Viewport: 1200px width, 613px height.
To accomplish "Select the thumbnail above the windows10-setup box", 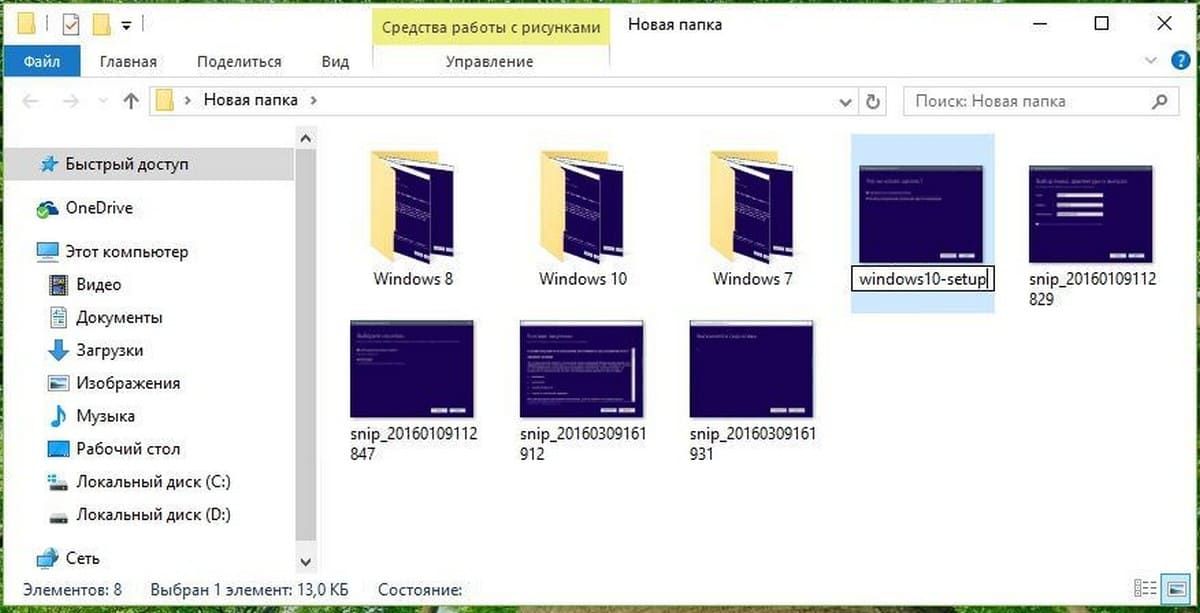I will point(922,214).
